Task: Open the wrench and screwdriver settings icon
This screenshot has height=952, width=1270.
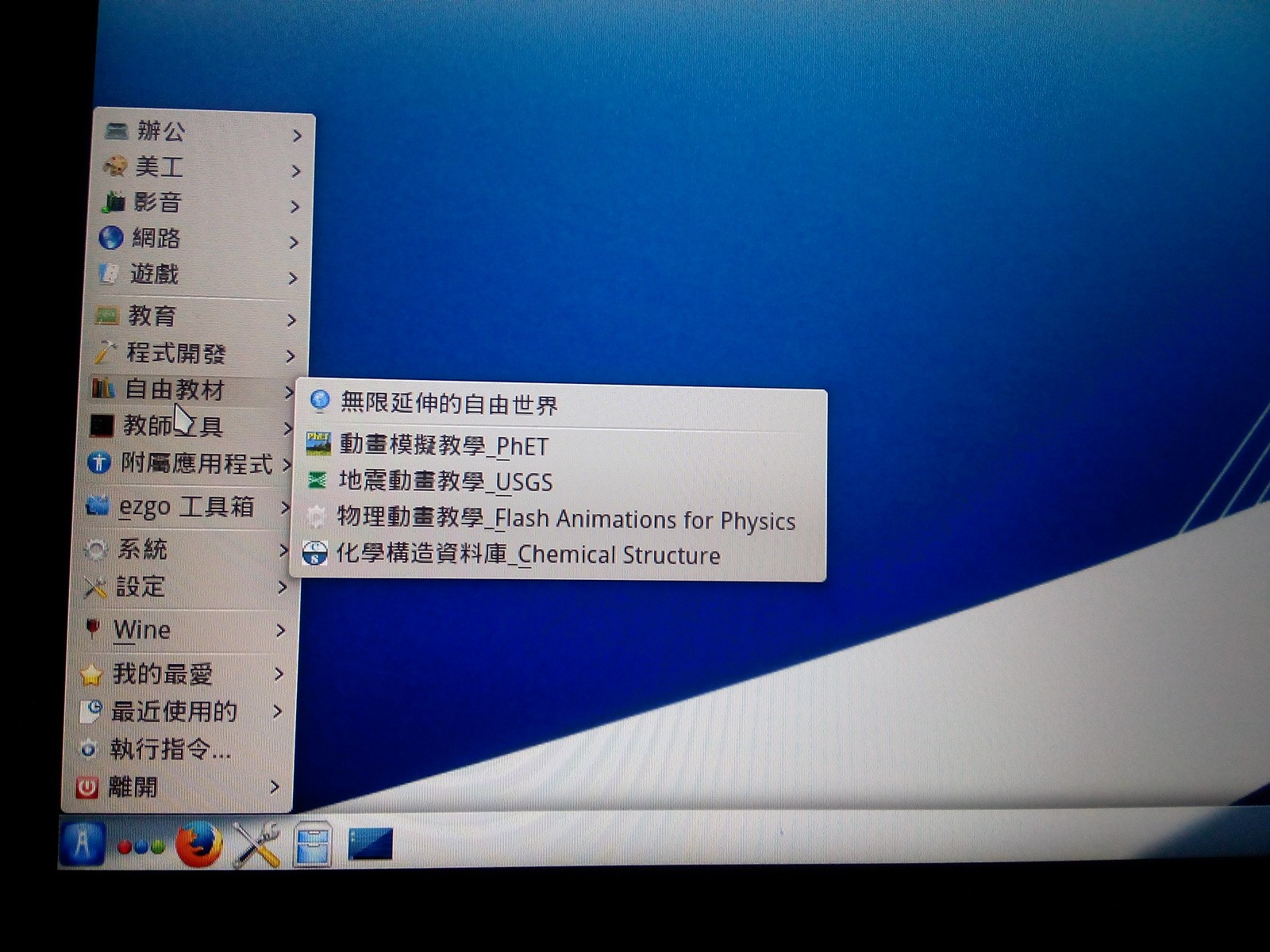Action: 256,845
